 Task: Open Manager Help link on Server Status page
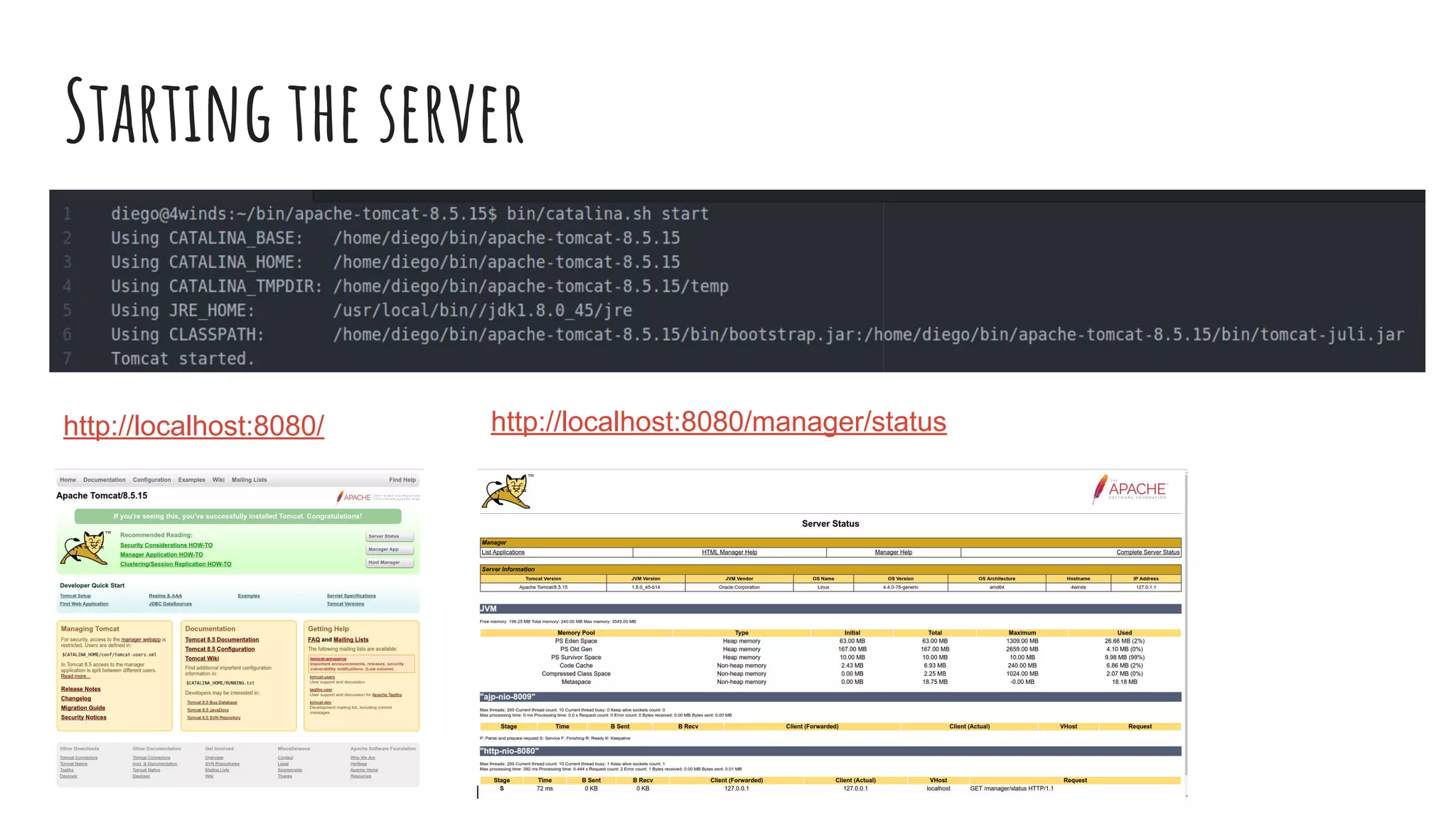[x=894, y=552]
